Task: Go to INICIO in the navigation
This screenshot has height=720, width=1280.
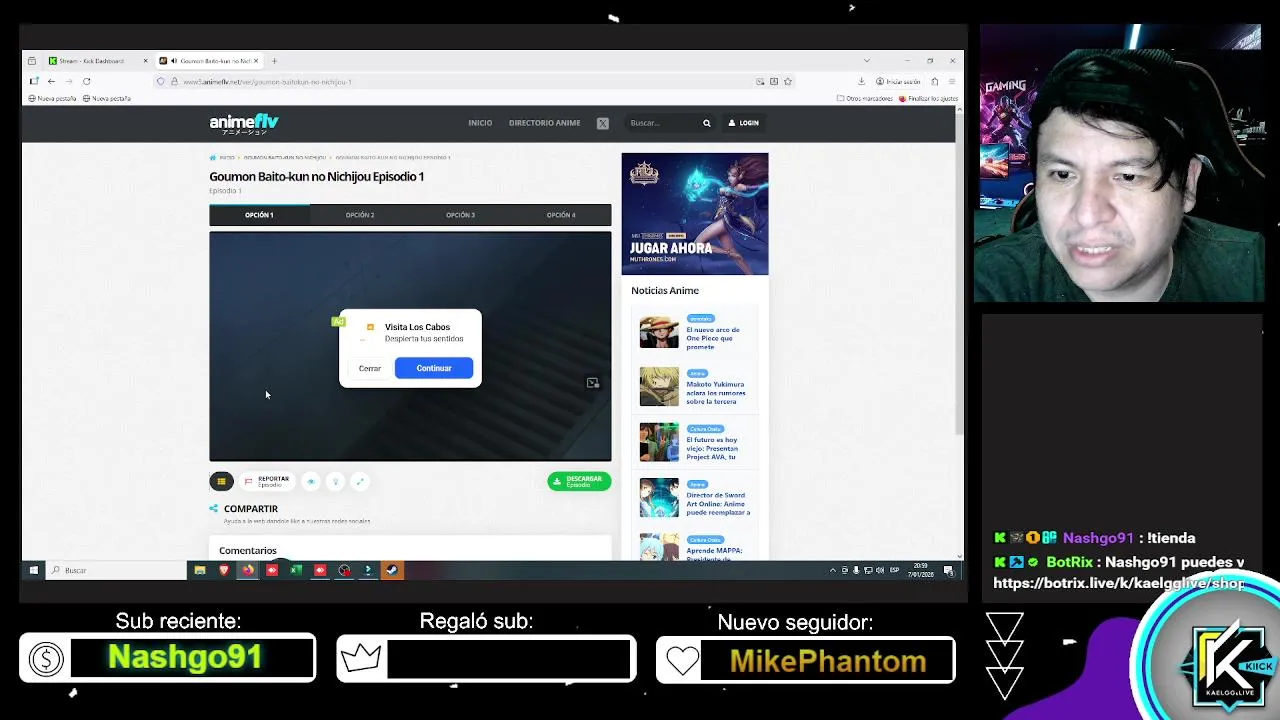Action: click(x=480, y=123)
